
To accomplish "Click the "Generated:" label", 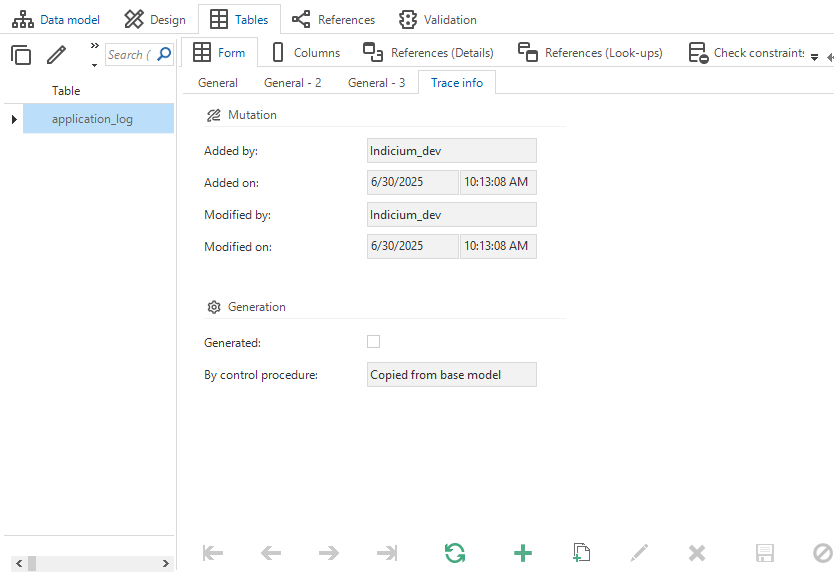I will pos(232,343).
